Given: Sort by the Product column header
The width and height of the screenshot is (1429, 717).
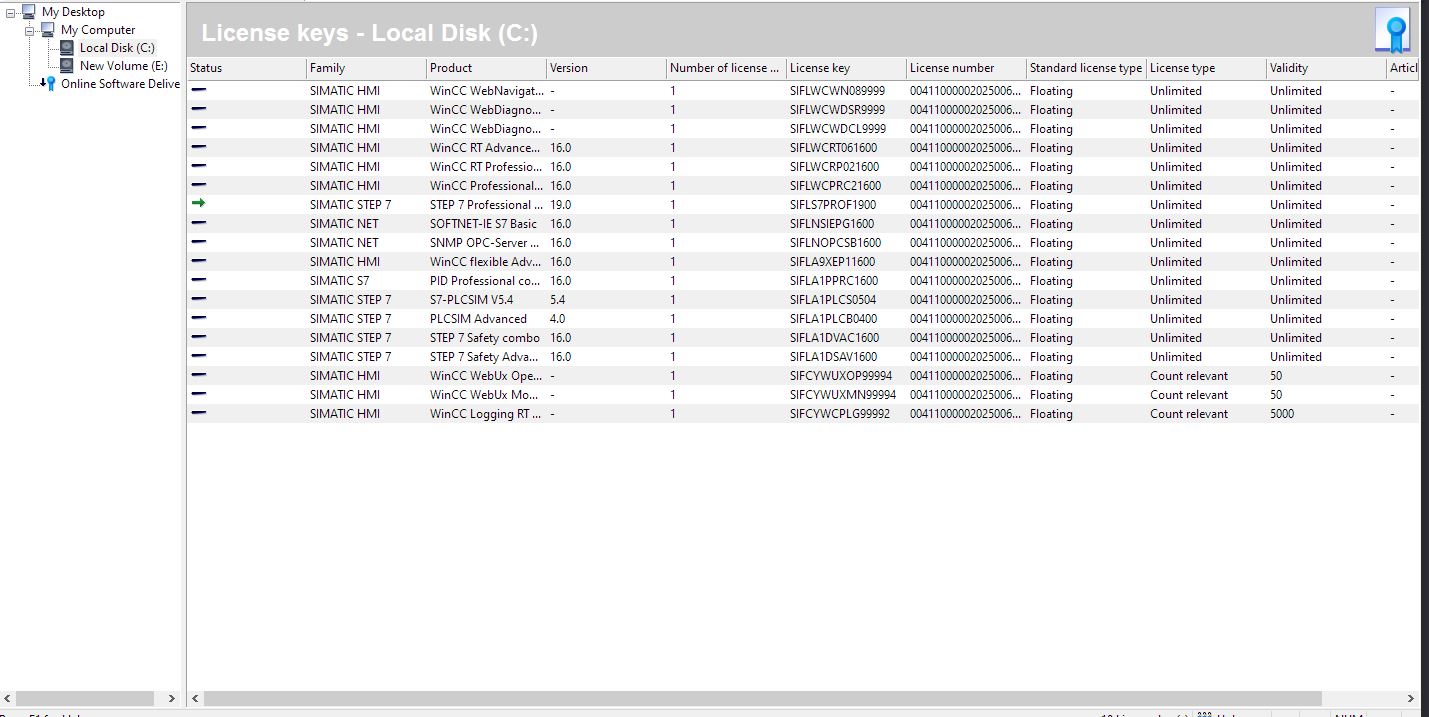Looking at the screenshot, I should point(486,68).
